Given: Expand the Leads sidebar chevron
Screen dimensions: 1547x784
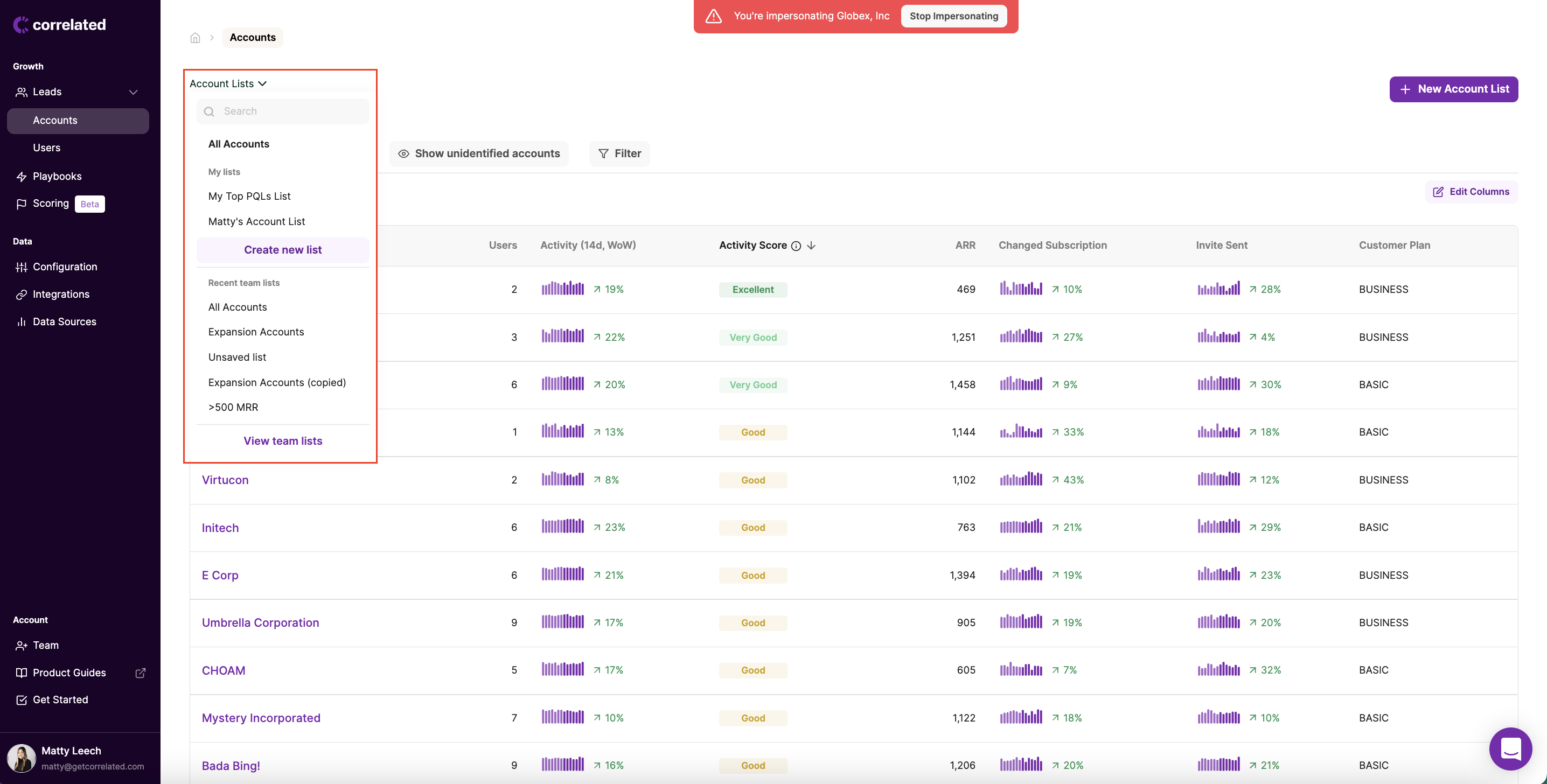Looking at the screenshot, I should pyautogui.click(x=134, y=92).
